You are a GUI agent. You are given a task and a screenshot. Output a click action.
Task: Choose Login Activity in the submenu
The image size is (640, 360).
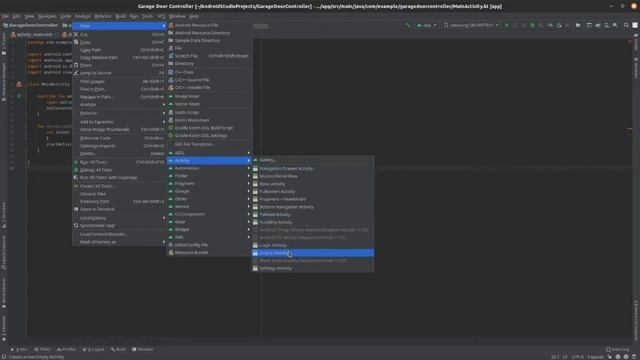(313, 245)
